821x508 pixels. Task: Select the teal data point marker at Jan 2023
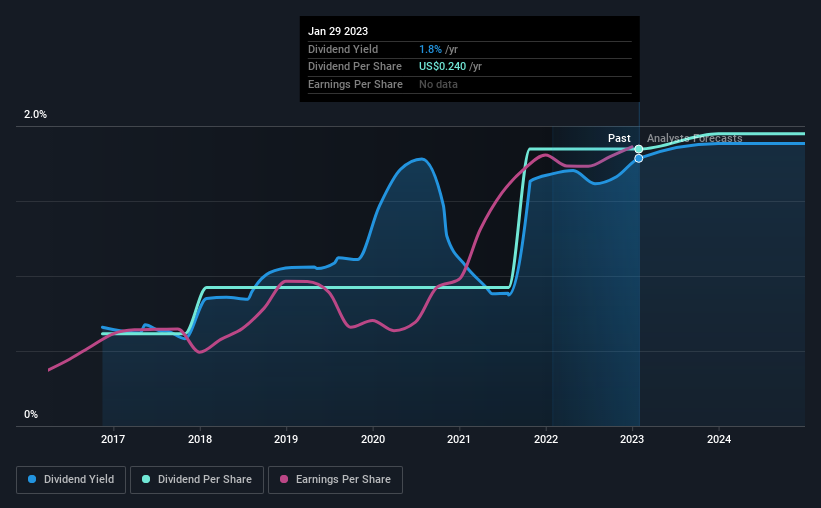[639, 149]
